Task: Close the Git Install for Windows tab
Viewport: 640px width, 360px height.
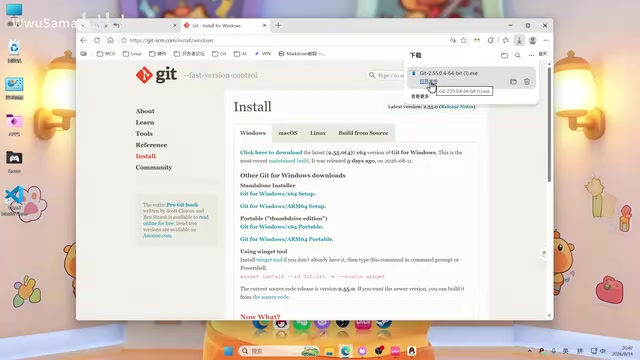Action: tap(264, 25)
